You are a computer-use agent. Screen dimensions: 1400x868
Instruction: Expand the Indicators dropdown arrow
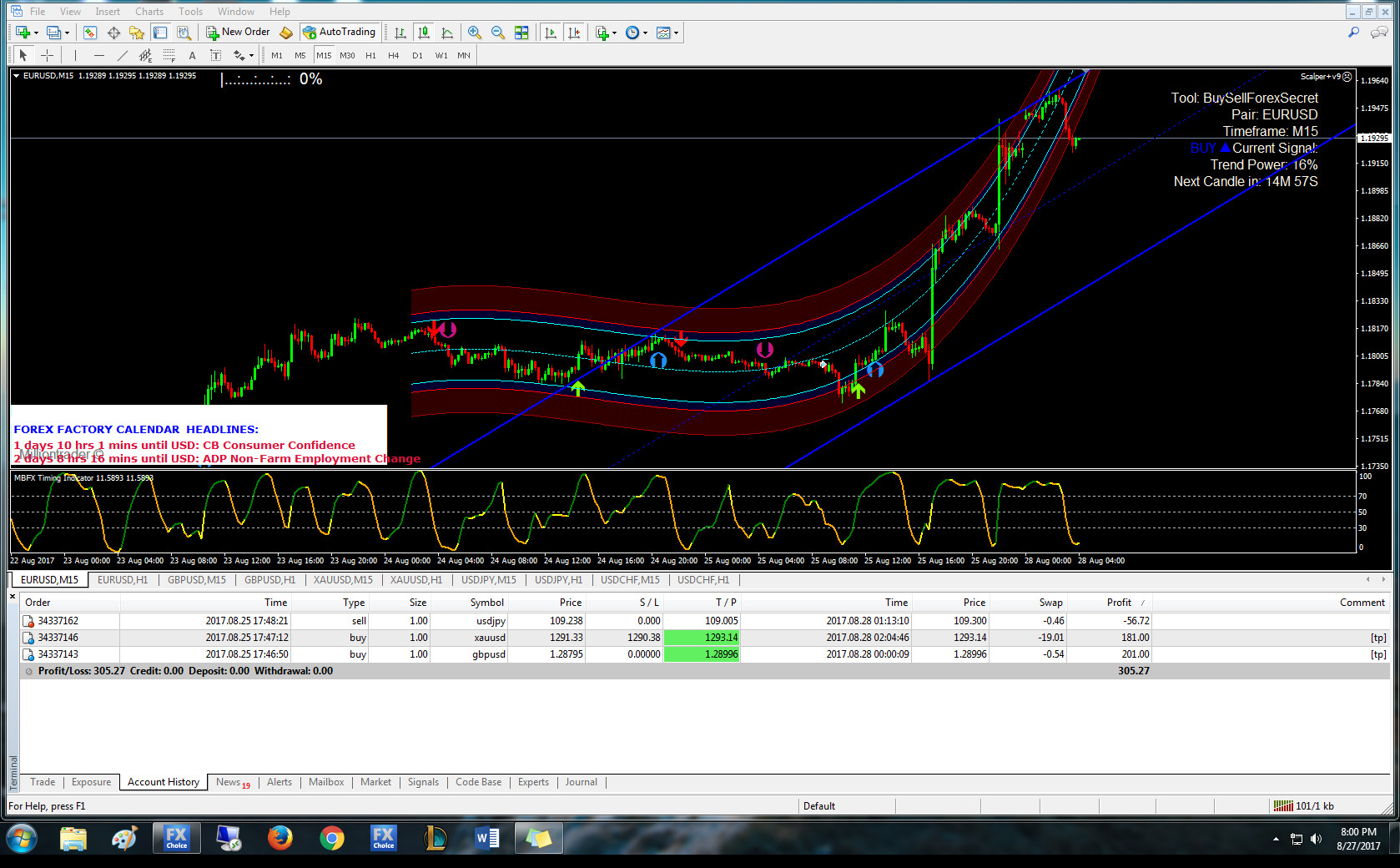[615, 33]
